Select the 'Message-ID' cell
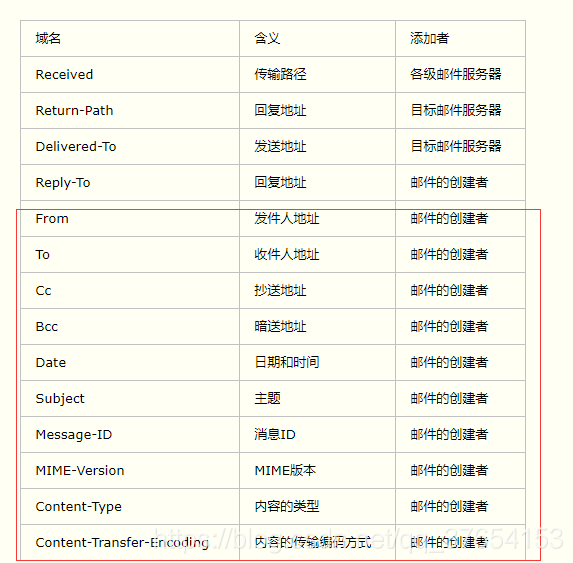573x563 pixels. pos(130,434)
